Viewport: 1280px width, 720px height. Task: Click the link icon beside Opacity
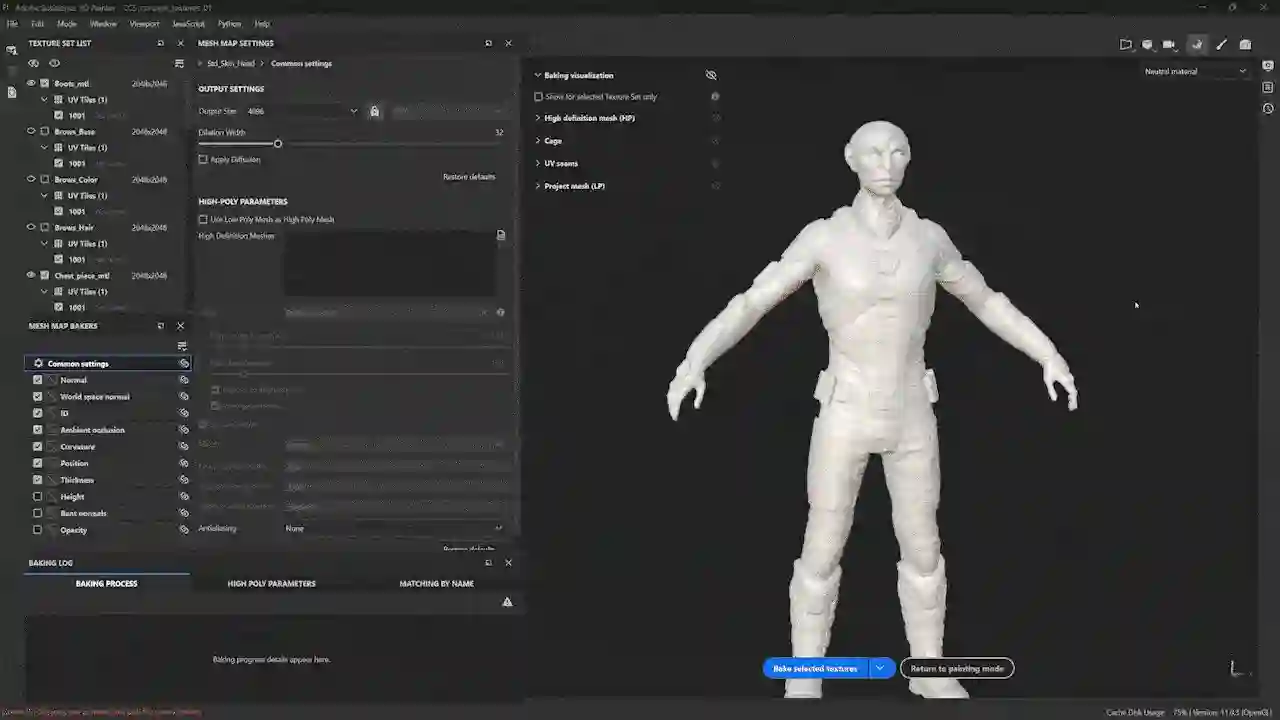coord(184,530)
